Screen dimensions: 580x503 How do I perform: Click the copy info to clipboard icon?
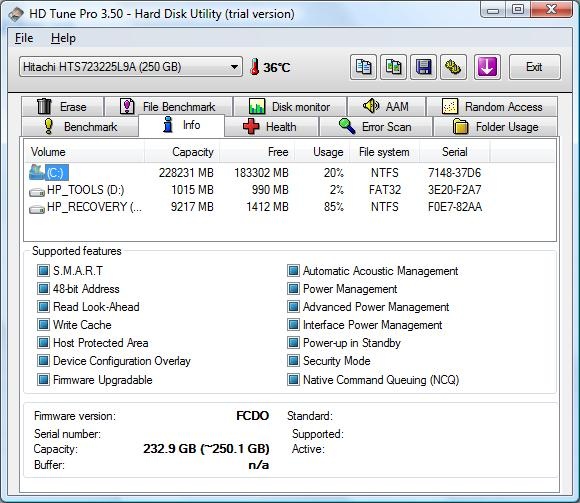tap(363, 67)
